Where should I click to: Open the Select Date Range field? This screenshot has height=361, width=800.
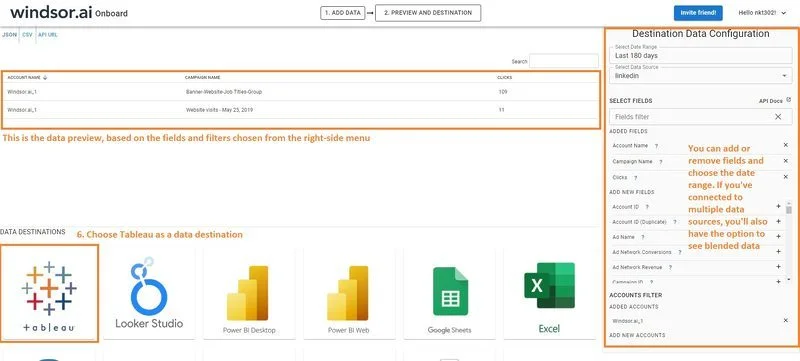pyautogui.click(x=701, y=55)
